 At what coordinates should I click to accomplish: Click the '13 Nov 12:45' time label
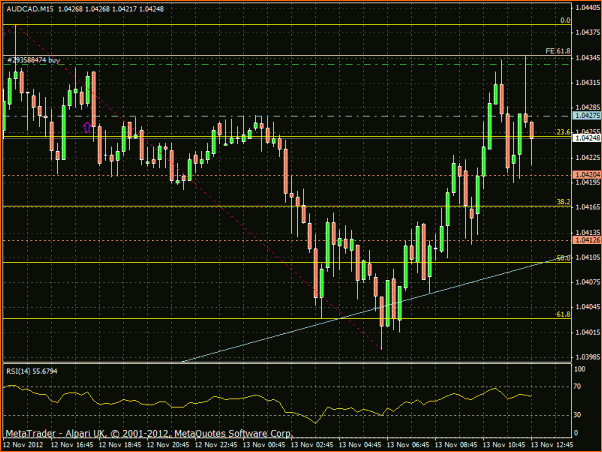[552, 445]
